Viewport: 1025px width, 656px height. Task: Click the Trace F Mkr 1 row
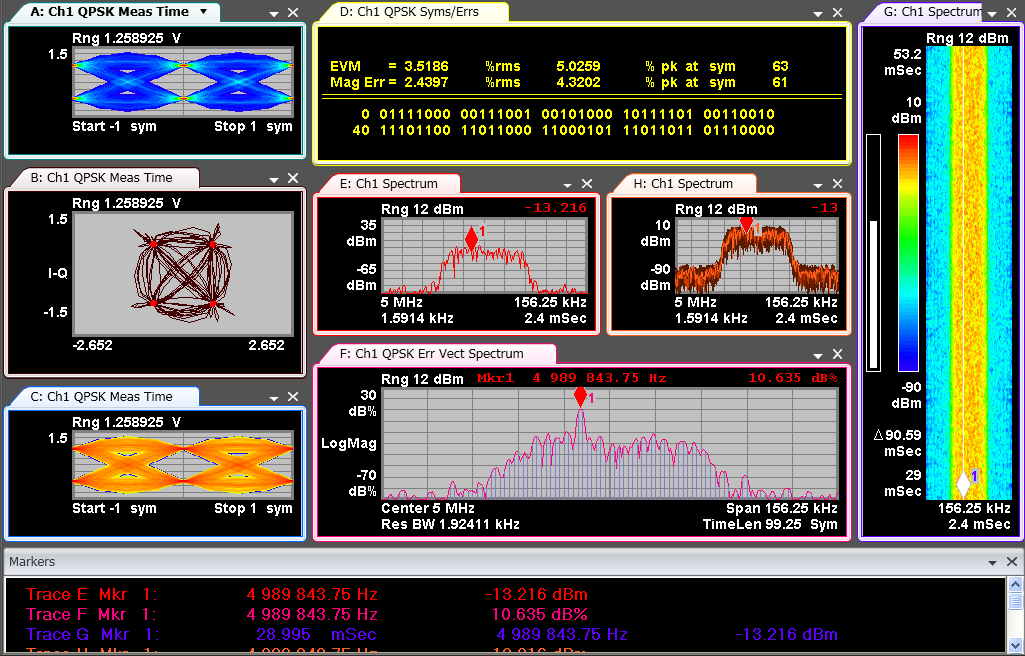coord(300,614)
